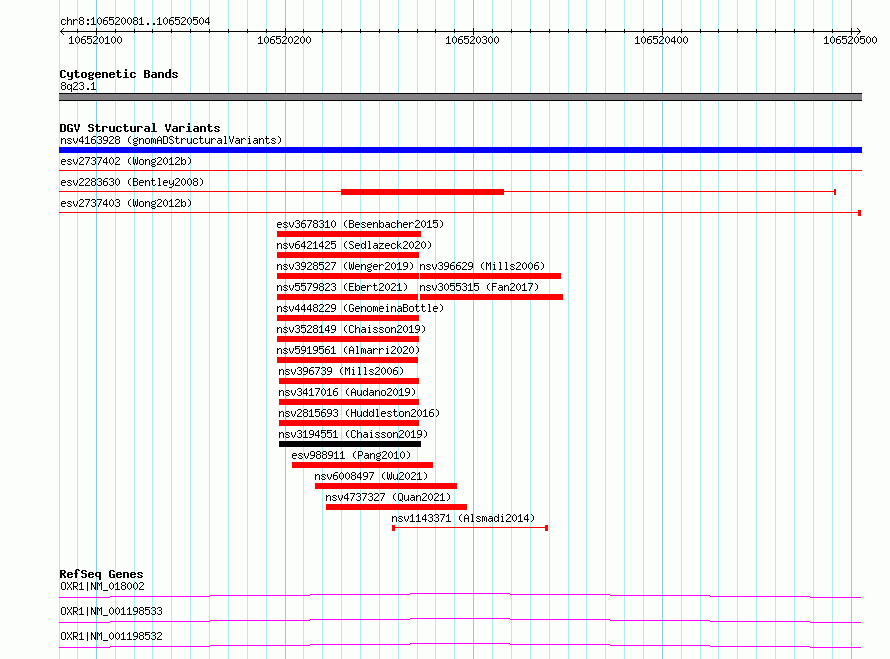Screen dimensions: 890x659
Task: Open esv2737403 (Wong2012b) variant label
Action: pyautogui.click(x=126, y=203)
